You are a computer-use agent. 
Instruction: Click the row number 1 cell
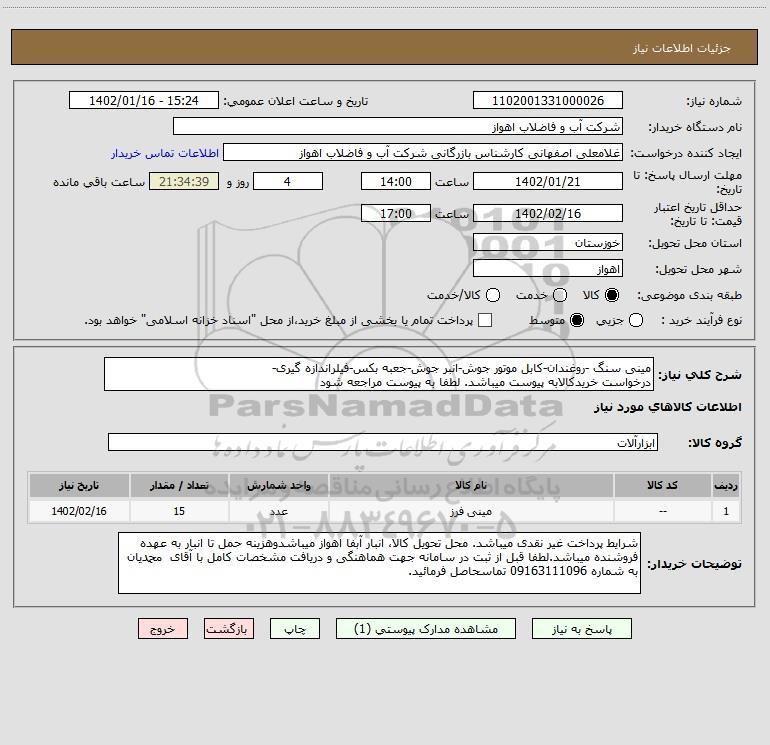point(726,511)
